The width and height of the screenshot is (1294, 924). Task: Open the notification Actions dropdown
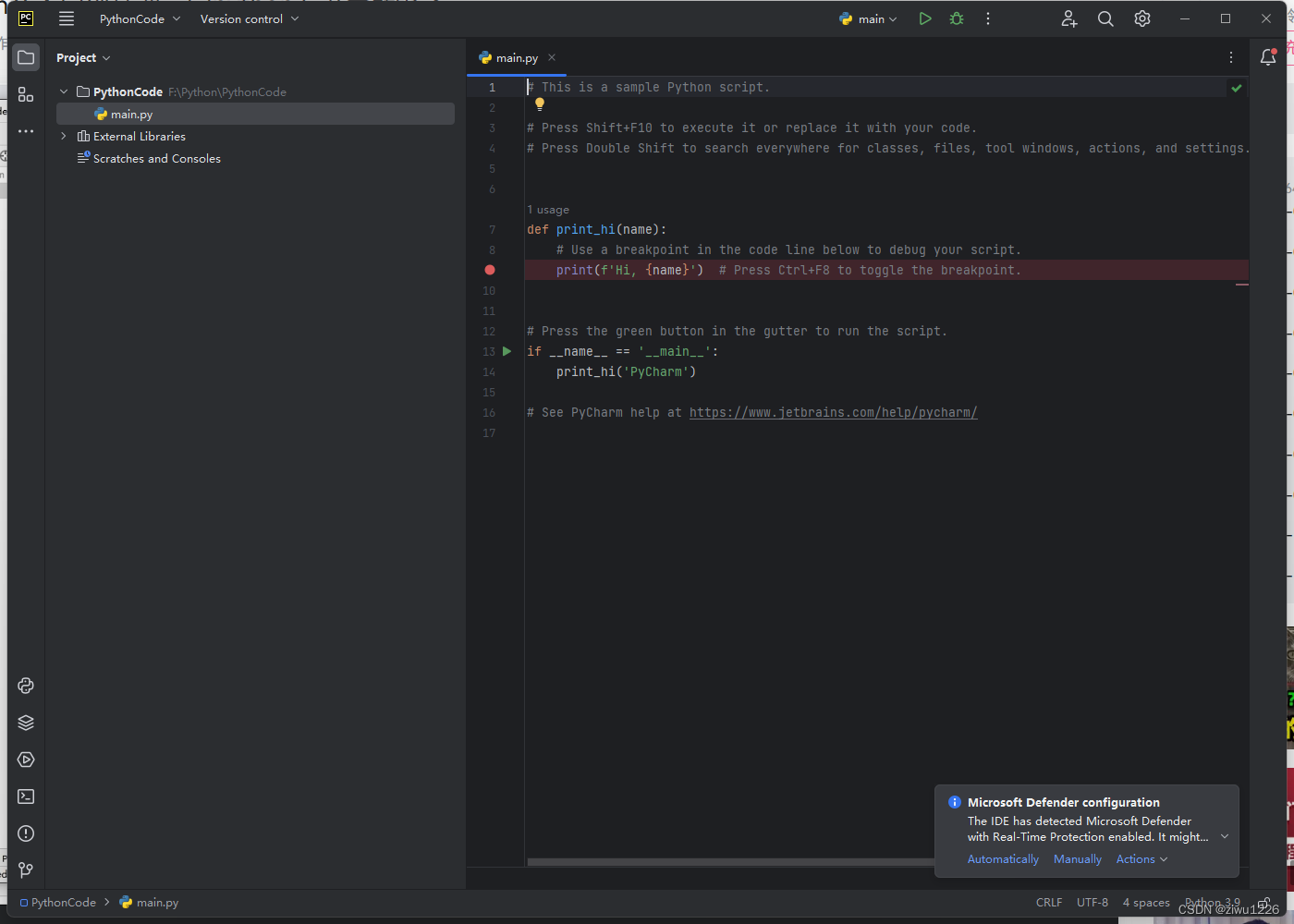[1141, 859]
